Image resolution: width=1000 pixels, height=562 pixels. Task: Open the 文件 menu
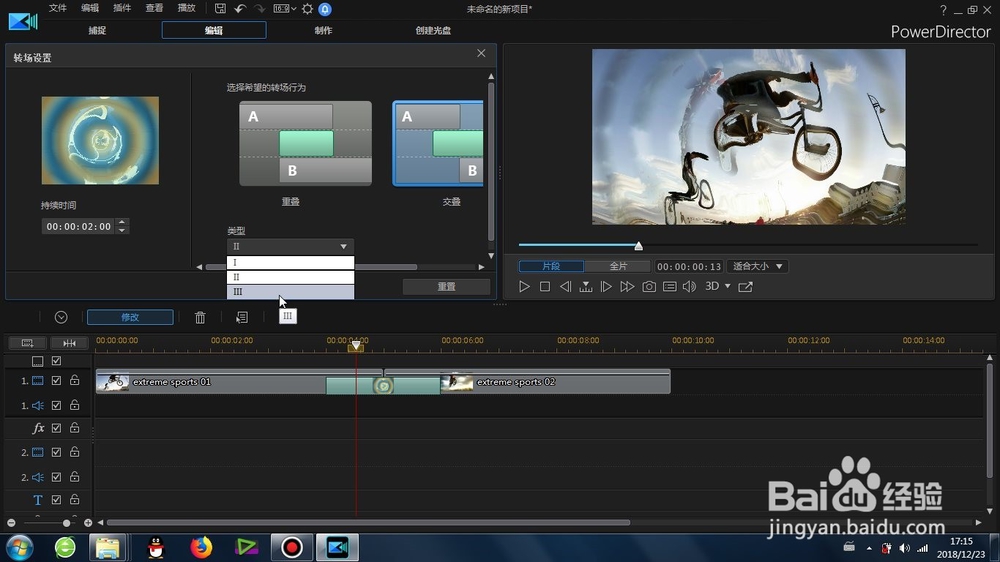point(57,8)
